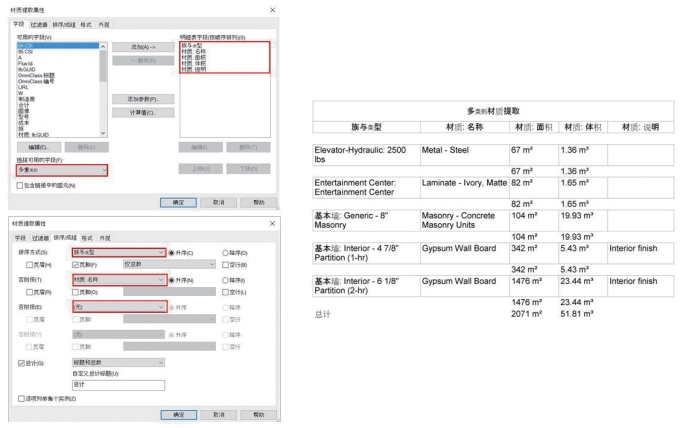Click 取消 in the 字段 tab dialog
The height and width of the screenshot is (428, 683).
tap(219, 202)
